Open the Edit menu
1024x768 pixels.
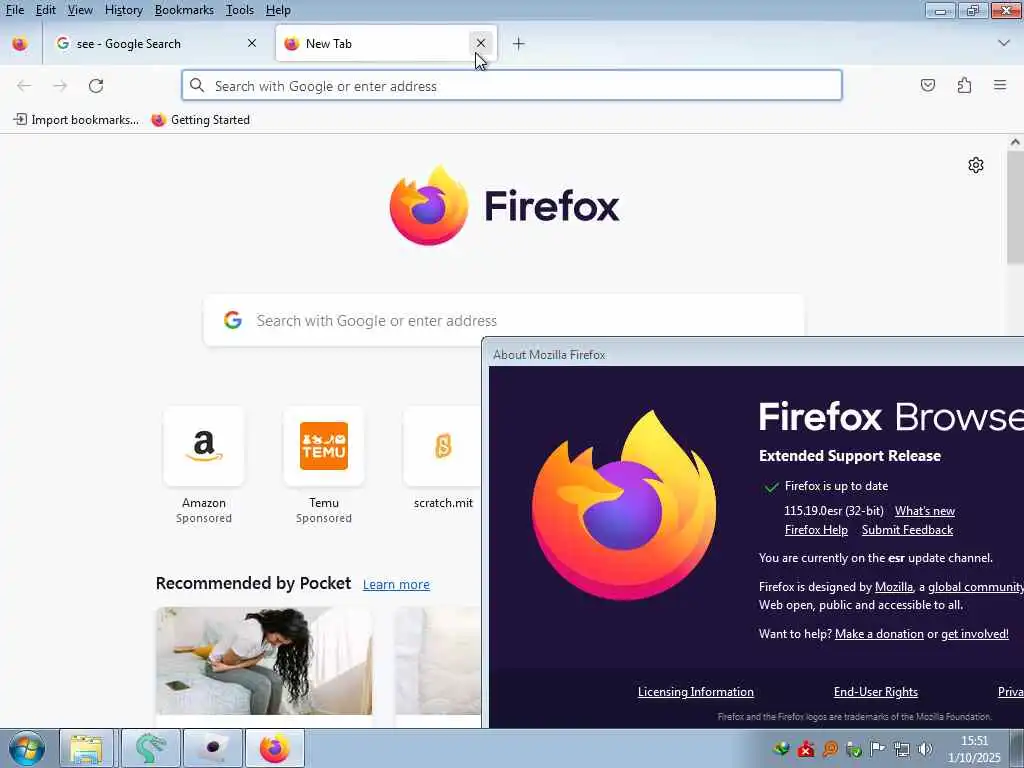45,10
